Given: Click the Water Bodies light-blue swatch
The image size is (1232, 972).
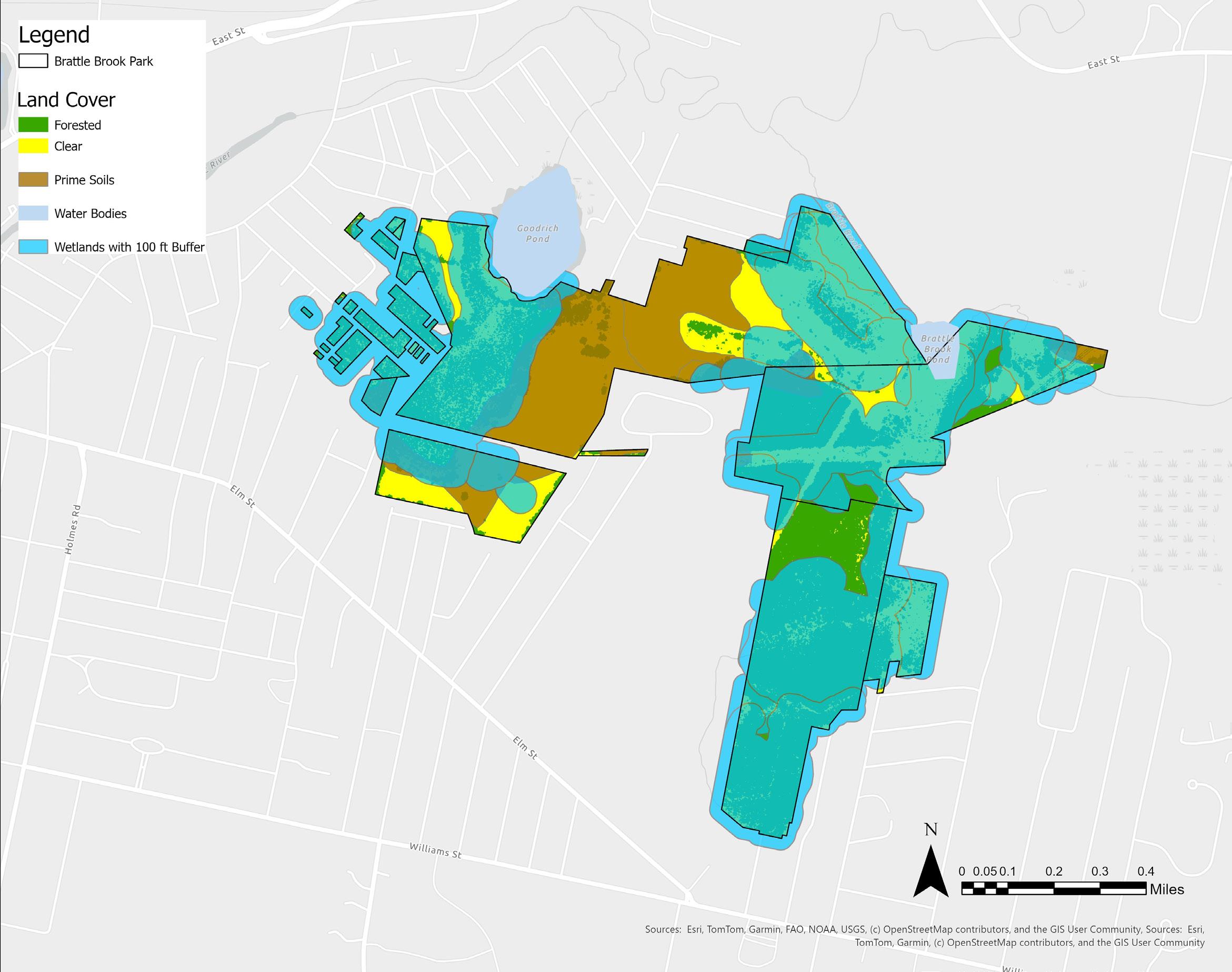Looking at the screenshot, I should click(33, 214).
